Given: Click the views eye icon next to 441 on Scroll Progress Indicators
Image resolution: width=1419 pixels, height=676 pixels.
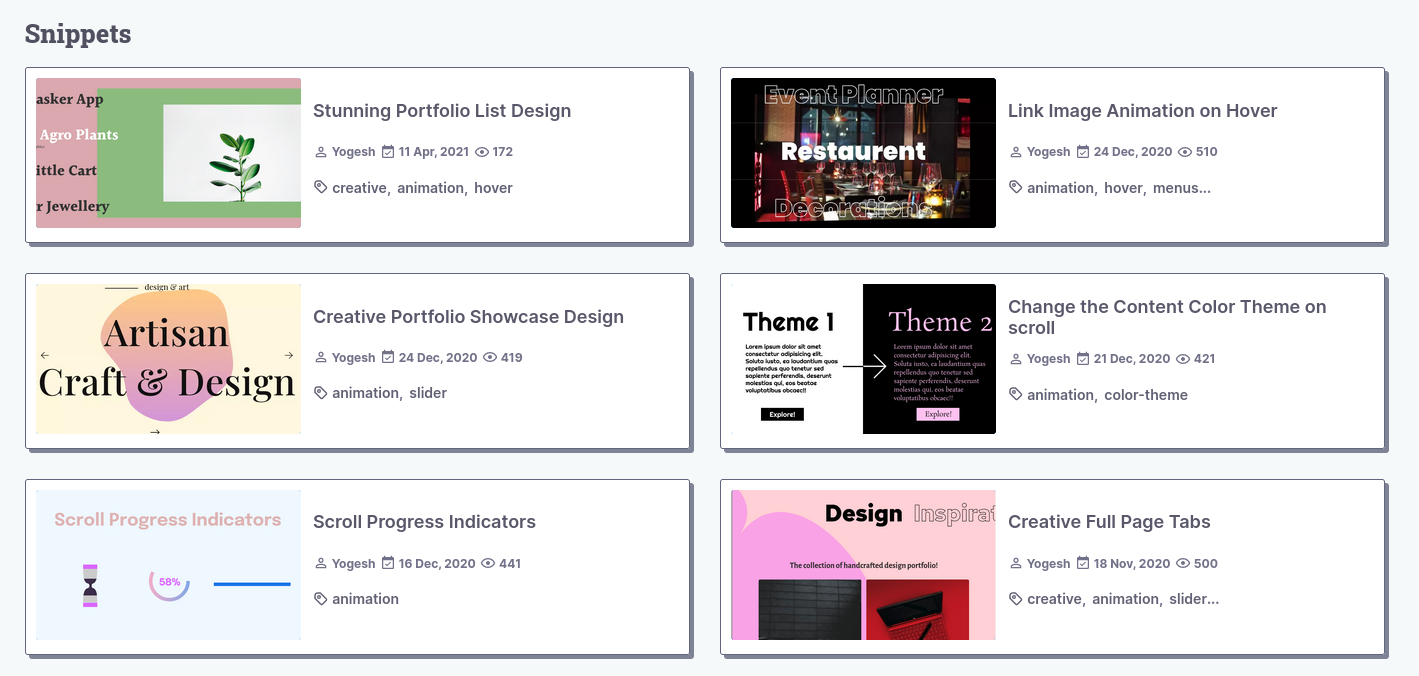Looking at the screenshot, I should click(x=486, y=563).
